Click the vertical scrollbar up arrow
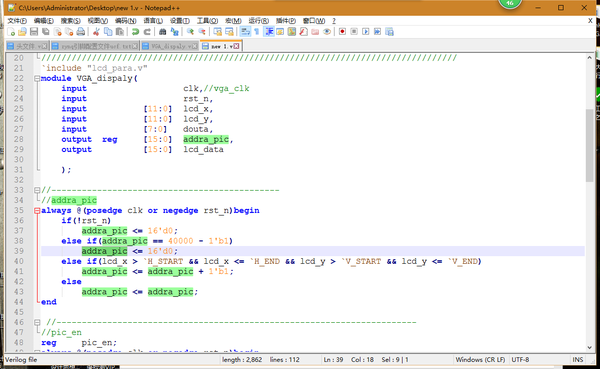This screenshot has height=369, width=600. click(589, 58)
